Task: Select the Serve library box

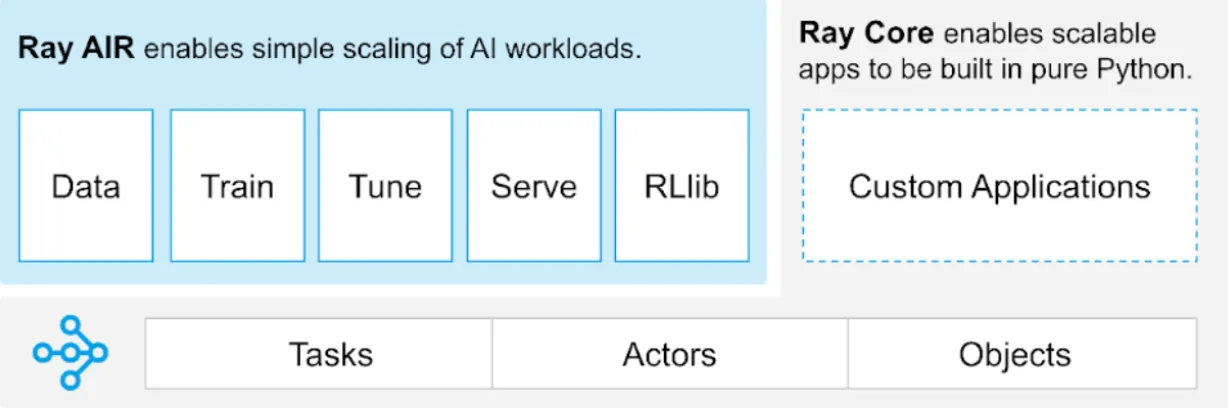Action: pyautogui.click(x=534, y=186)
